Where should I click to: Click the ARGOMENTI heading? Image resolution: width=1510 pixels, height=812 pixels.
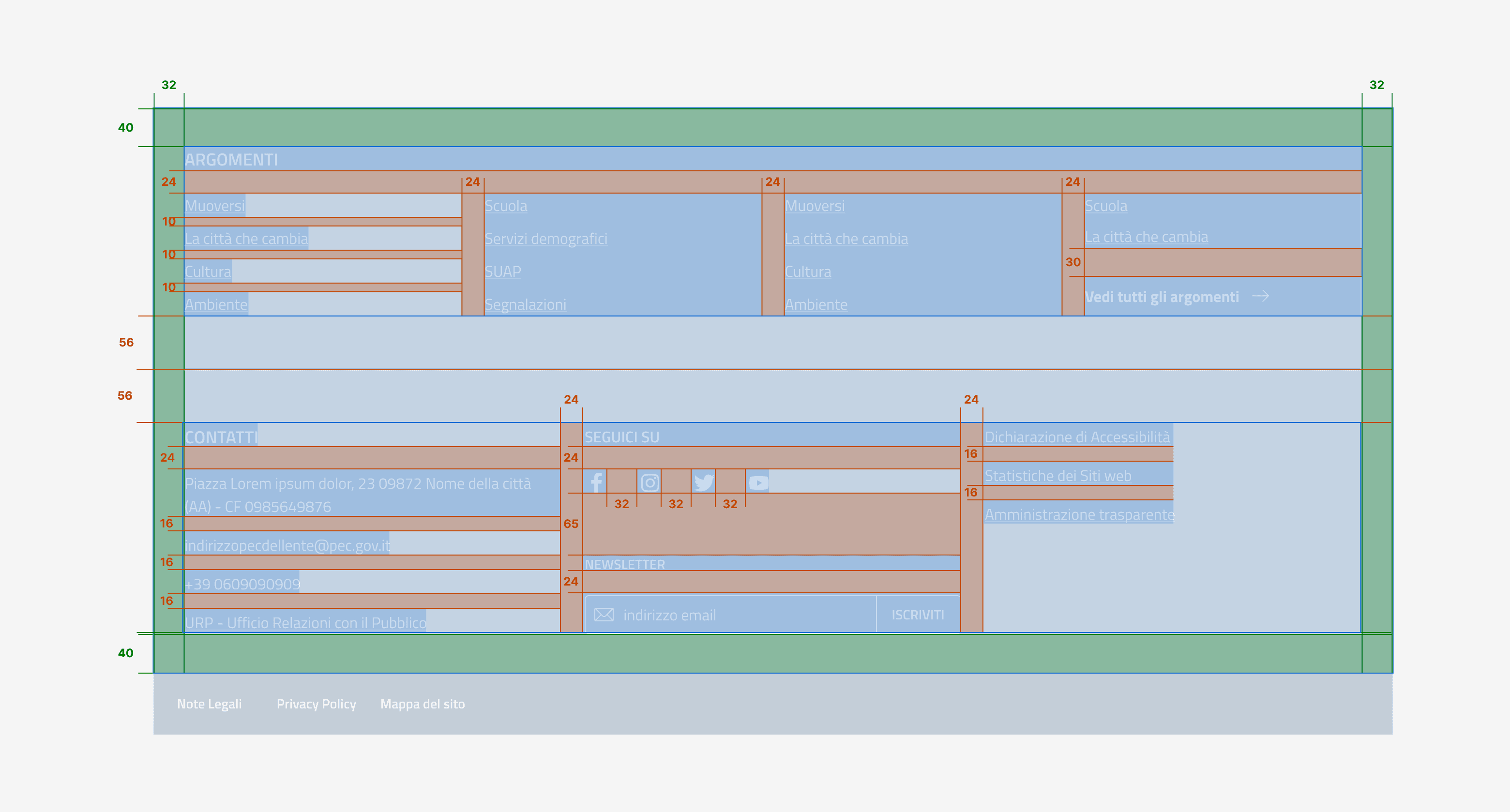(x=231, y=160)
